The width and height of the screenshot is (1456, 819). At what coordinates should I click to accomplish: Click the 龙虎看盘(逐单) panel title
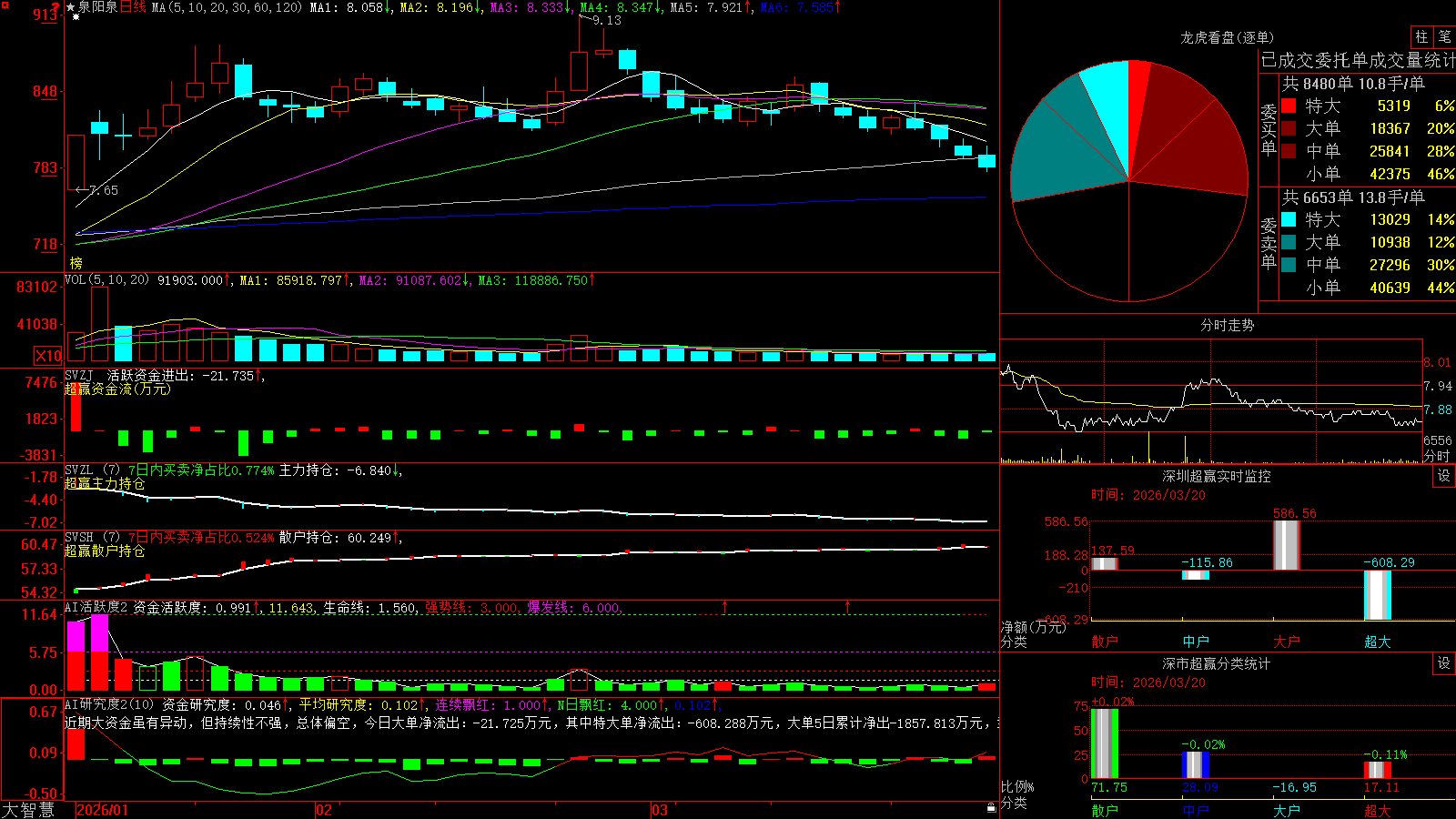pyautogui.click(x=1227, y=37)
